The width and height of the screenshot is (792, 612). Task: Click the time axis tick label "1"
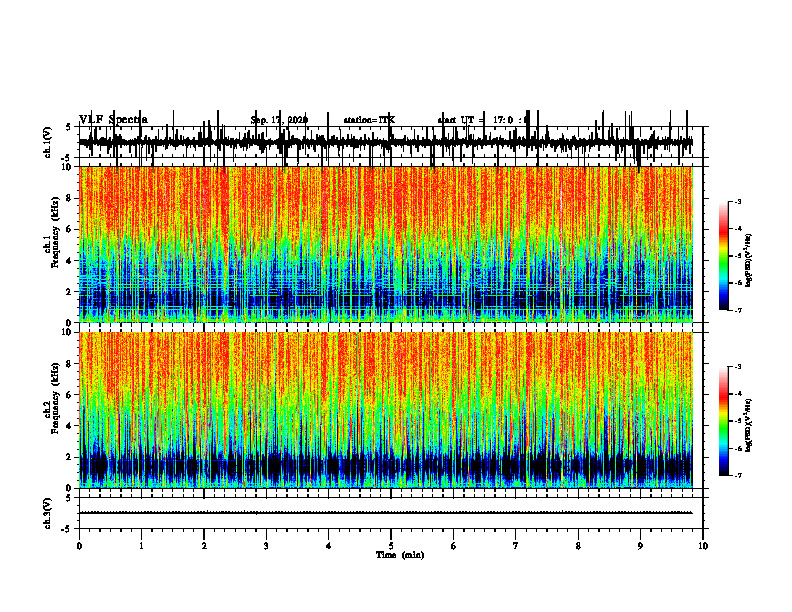click(x=141, y=546)
